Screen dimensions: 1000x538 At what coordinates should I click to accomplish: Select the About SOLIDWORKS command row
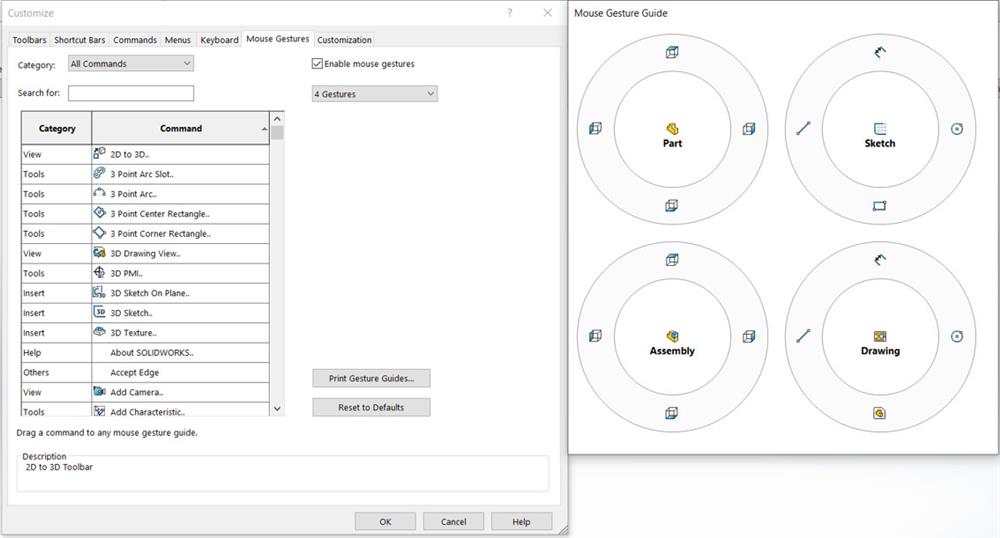click(145, 353)
